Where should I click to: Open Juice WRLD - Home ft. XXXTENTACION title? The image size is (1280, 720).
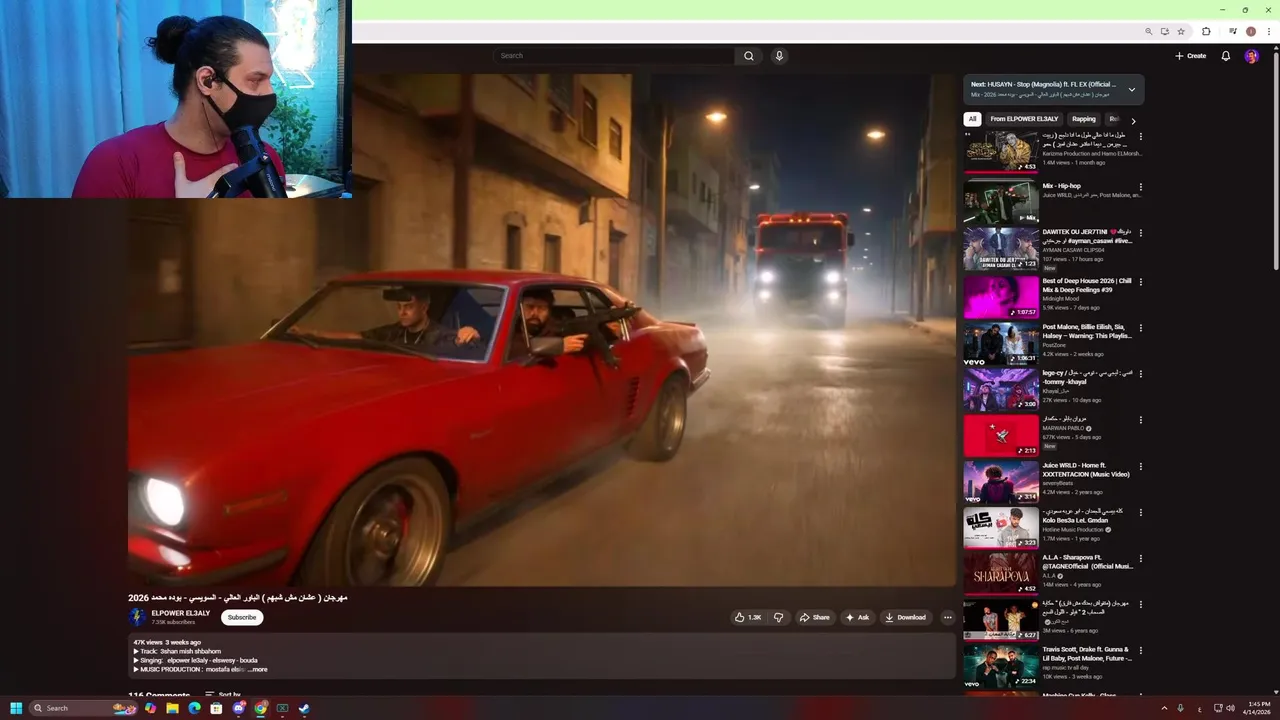(1086, 470)
